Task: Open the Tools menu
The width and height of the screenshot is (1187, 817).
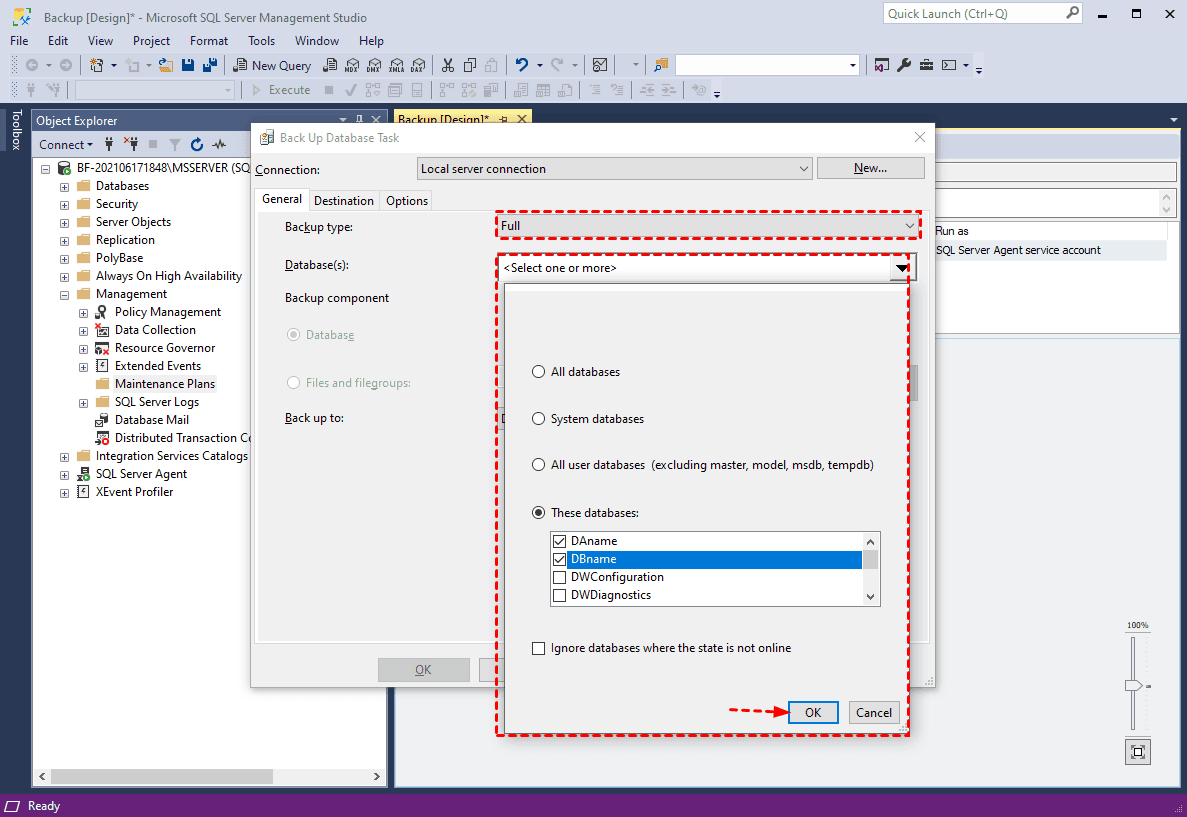Action: (261, 41)
